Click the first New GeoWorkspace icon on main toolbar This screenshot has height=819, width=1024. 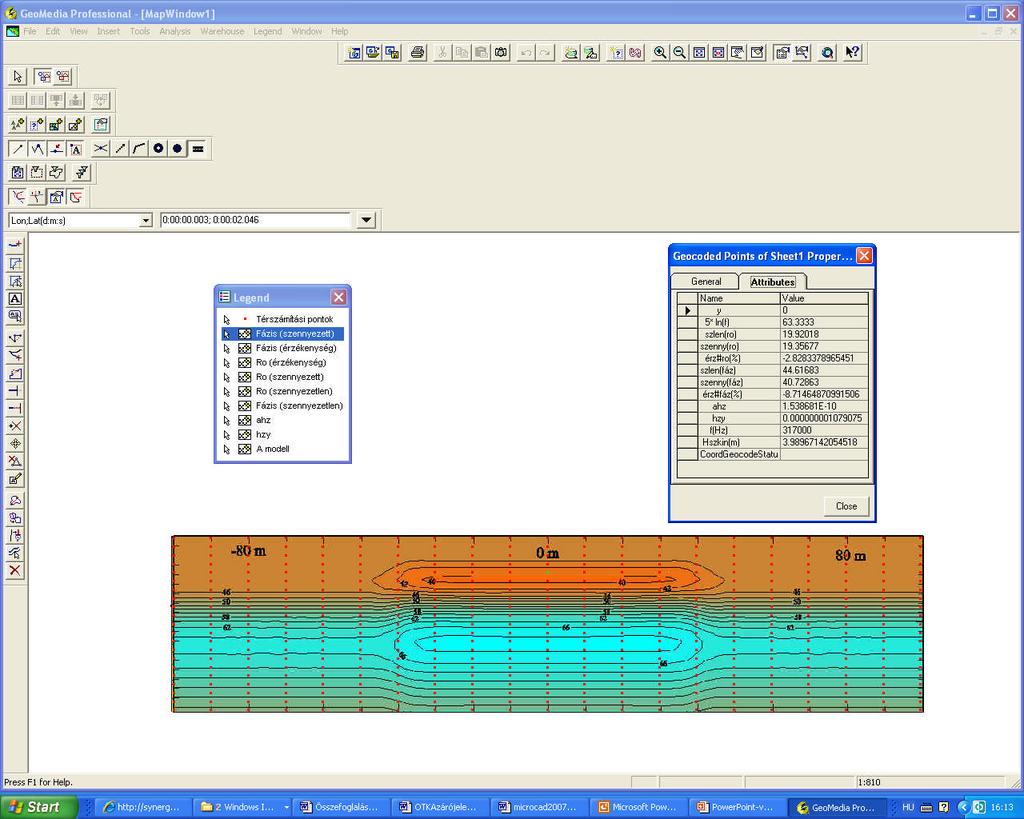click(354, 53)
